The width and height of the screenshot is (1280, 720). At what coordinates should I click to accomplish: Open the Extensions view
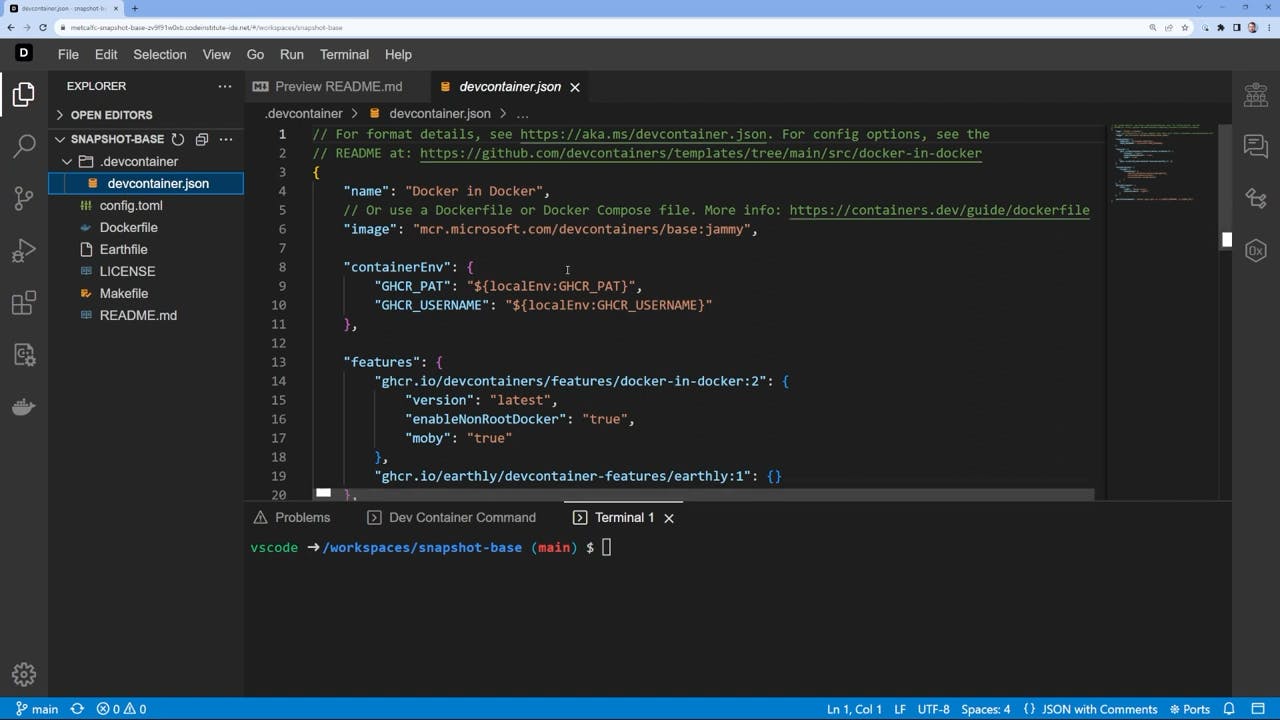click(24, 303)
